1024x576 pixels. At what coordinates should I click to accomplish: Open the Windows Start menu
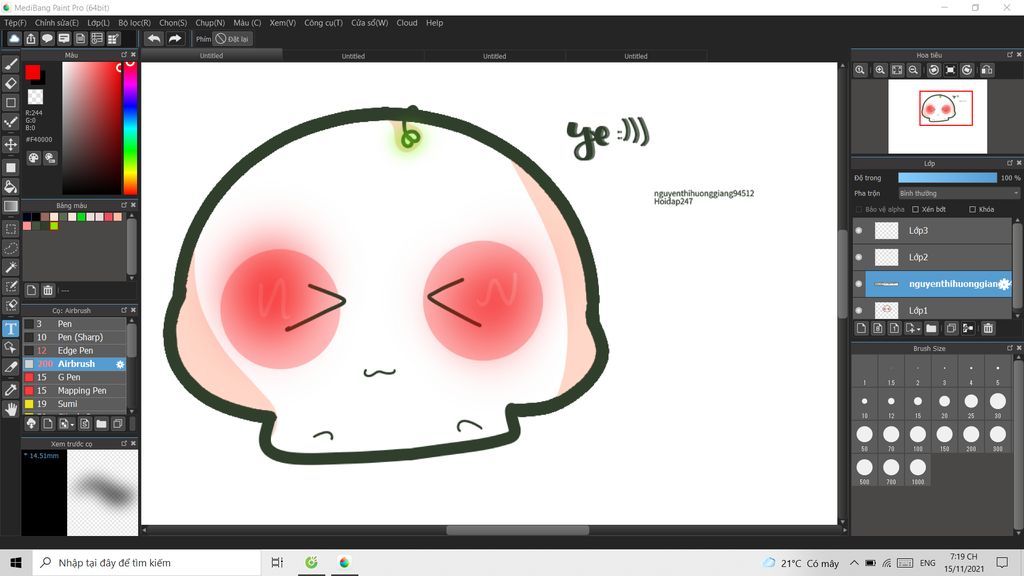(16, 562)
